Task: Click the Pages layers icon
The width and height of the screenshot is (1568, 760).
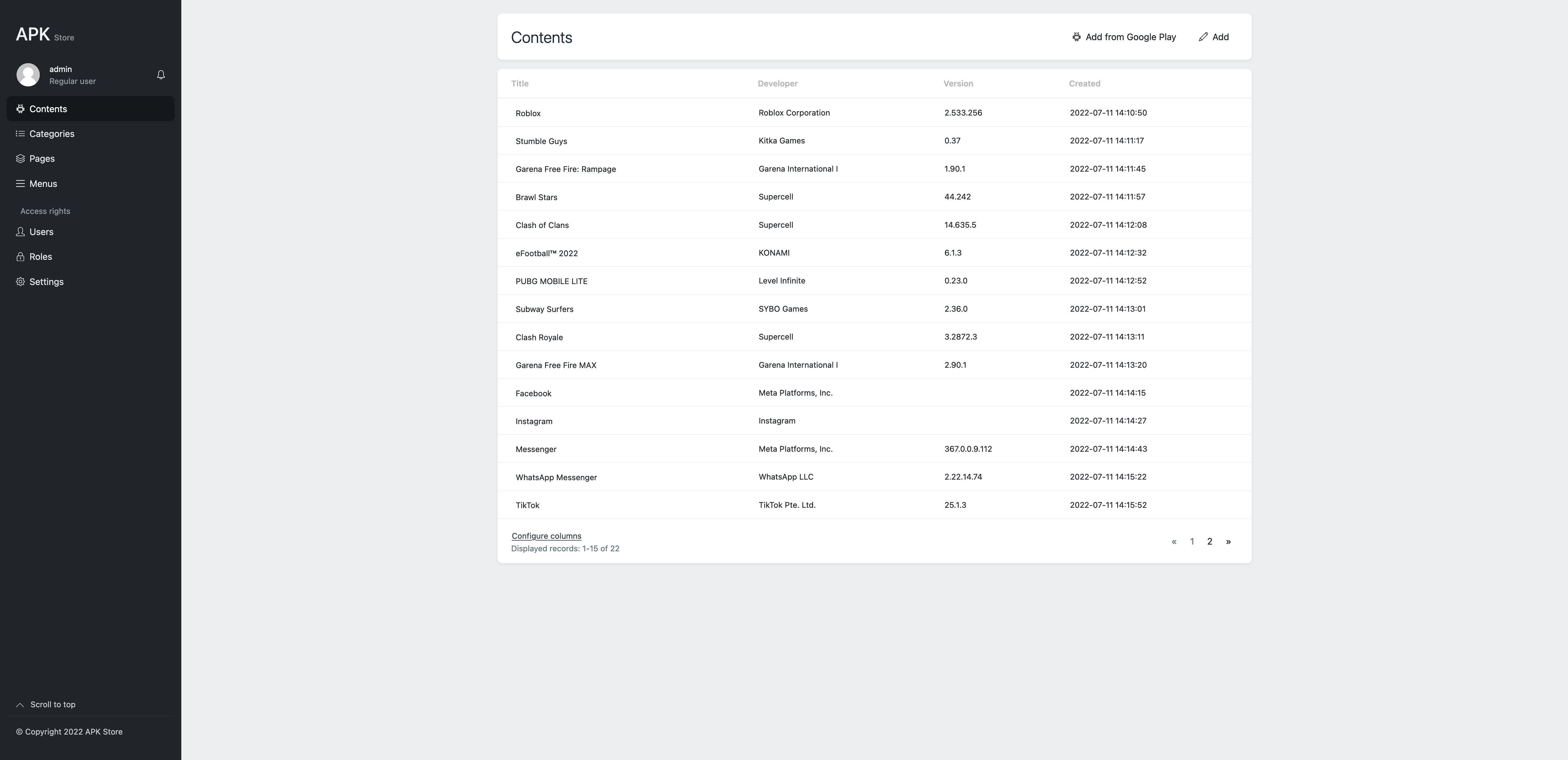Action: [x=20, y=159]
